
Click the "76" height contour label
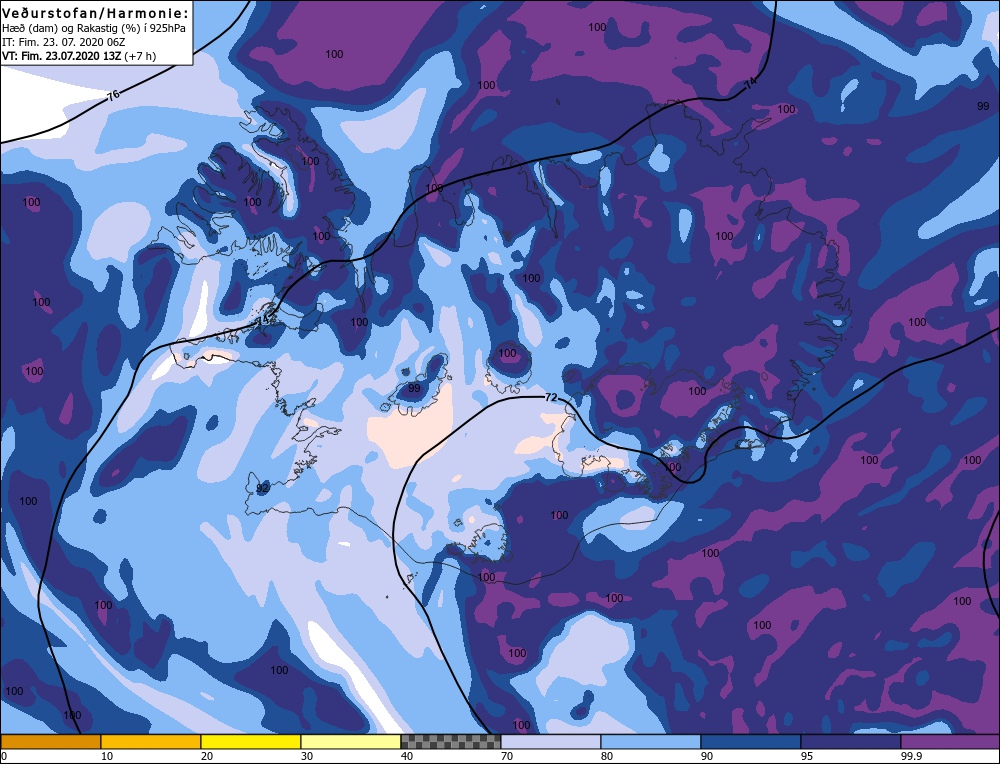pyautogui.click(x=113, y=96)
